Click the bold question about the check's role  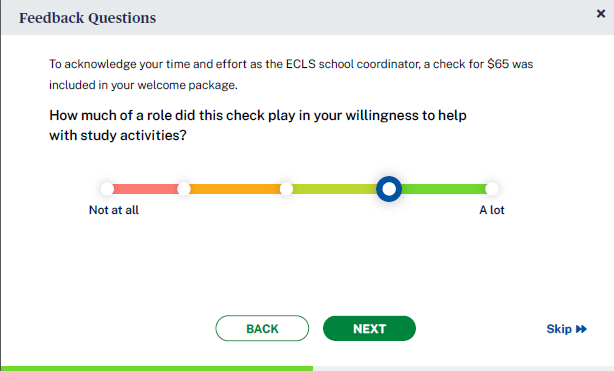258,125
